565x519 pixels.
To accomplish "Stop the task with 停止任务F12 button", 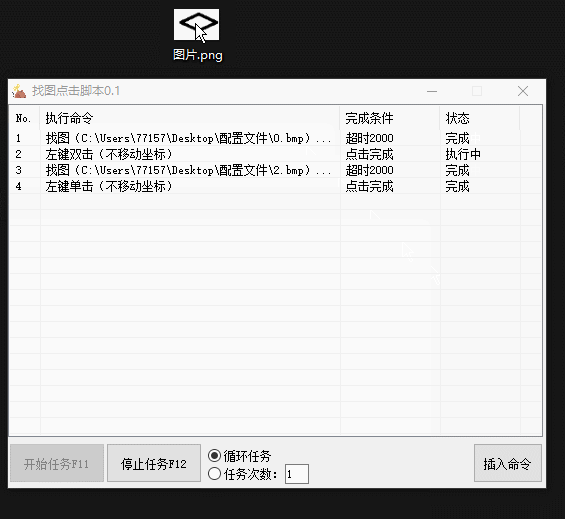I will point(154,463).
